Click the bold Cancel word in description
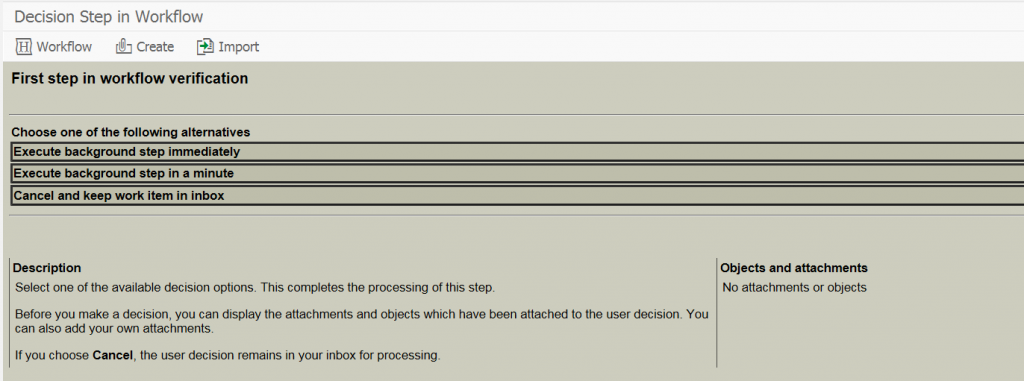This screenshot has width=1024, height=381. [110, 356]
